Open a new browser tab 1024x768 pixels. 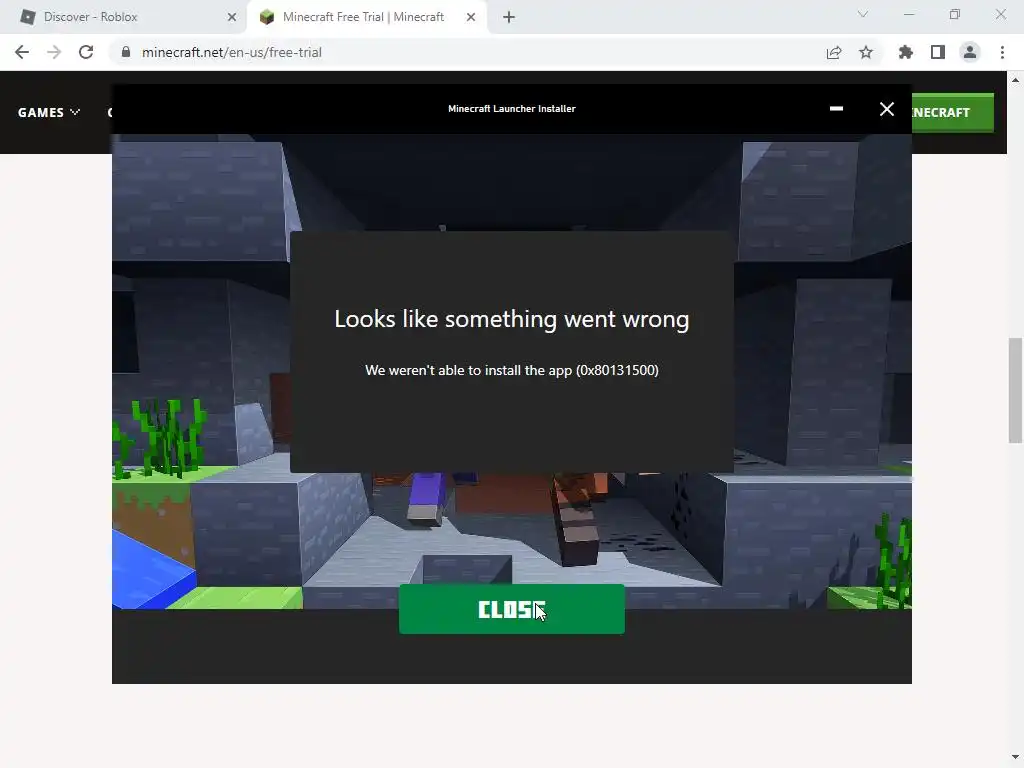coord(509,18)
